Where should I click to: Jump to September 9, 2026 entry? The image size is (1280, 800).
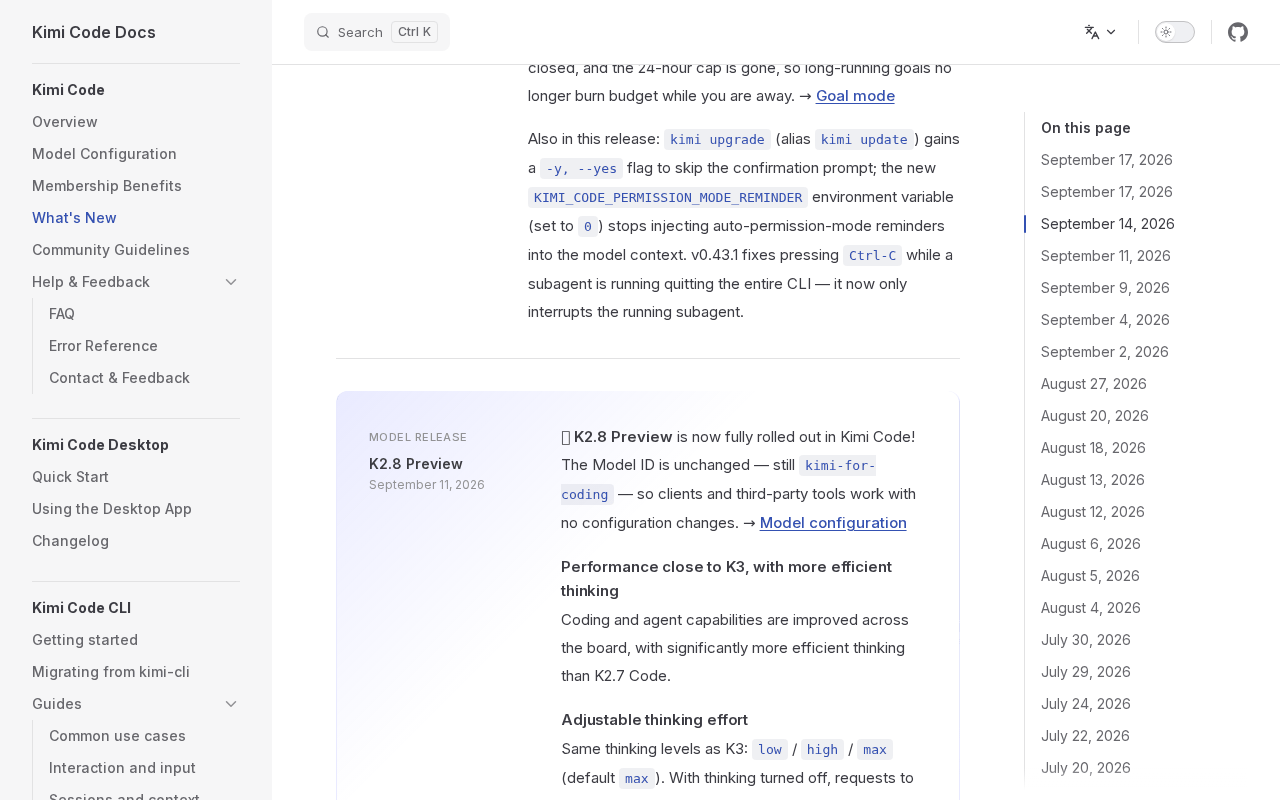(1105, 288)
